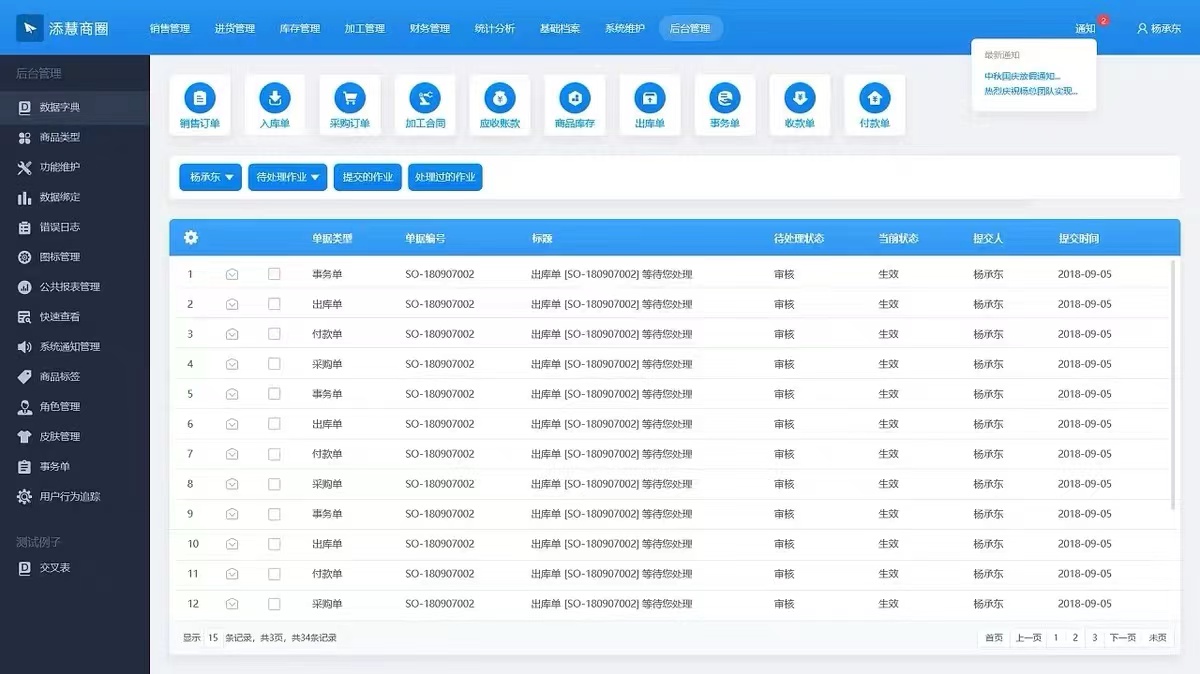Check the checkbox on row 1
The image size is (1200, 674).
coord(274,273)
